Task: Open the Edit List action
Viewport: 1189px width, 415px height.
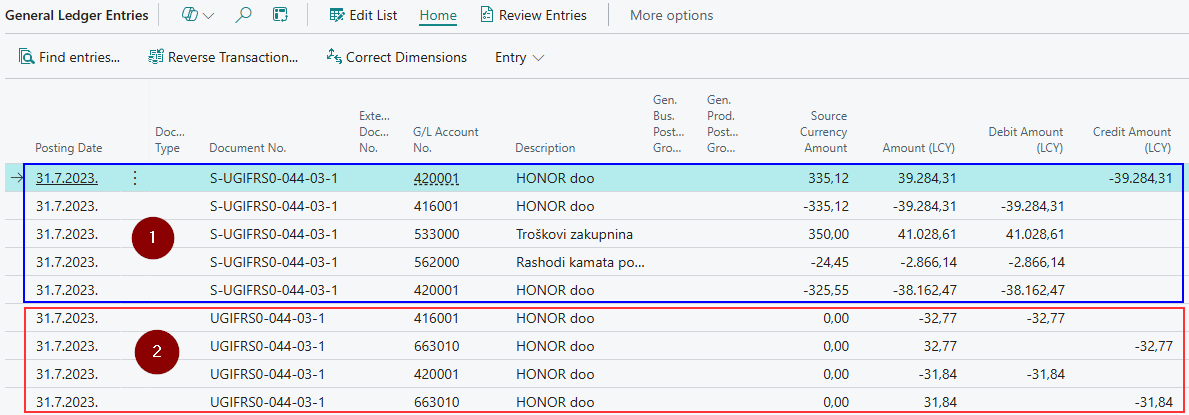Action: pyautogui.click(x=364, y=15)
